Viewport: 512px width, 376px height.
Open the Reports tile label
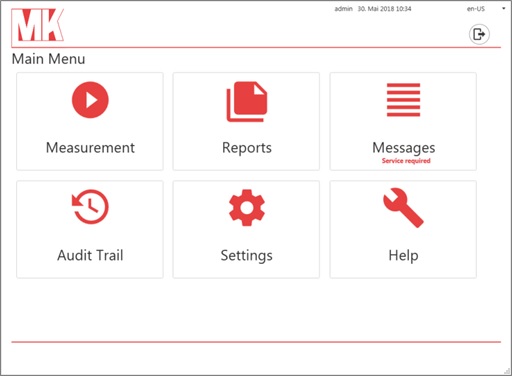pyautogui.click(x=247, y=148)
